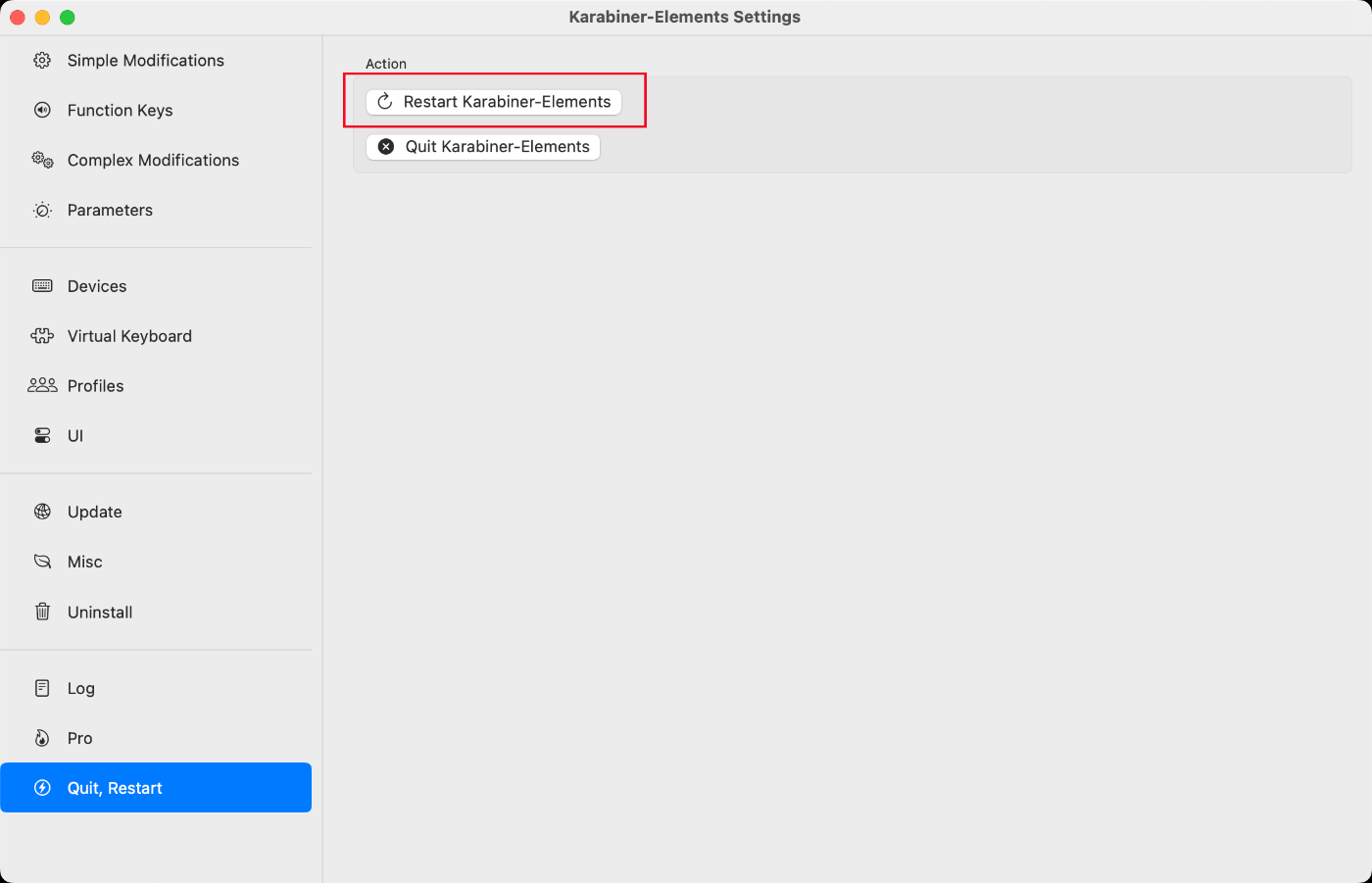Image resolution: width=1372 pixels, height=883 pixels.
Task: Click the Simple Modifications gear icon
Action: pyautogui.click(x=42, y=60)
